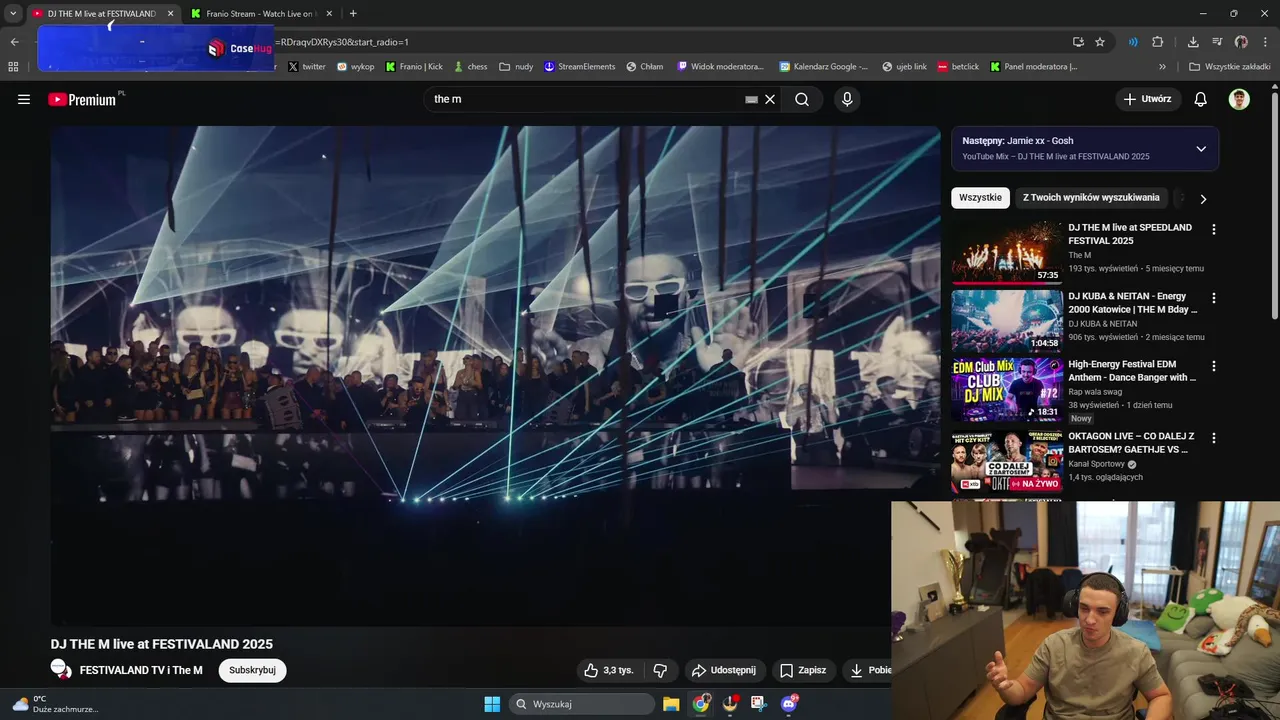Click the Windows taskbar Wyszukaj search box
This screenshot has height=720, width=1280.
pyautogui.click(x=582, y=704)
